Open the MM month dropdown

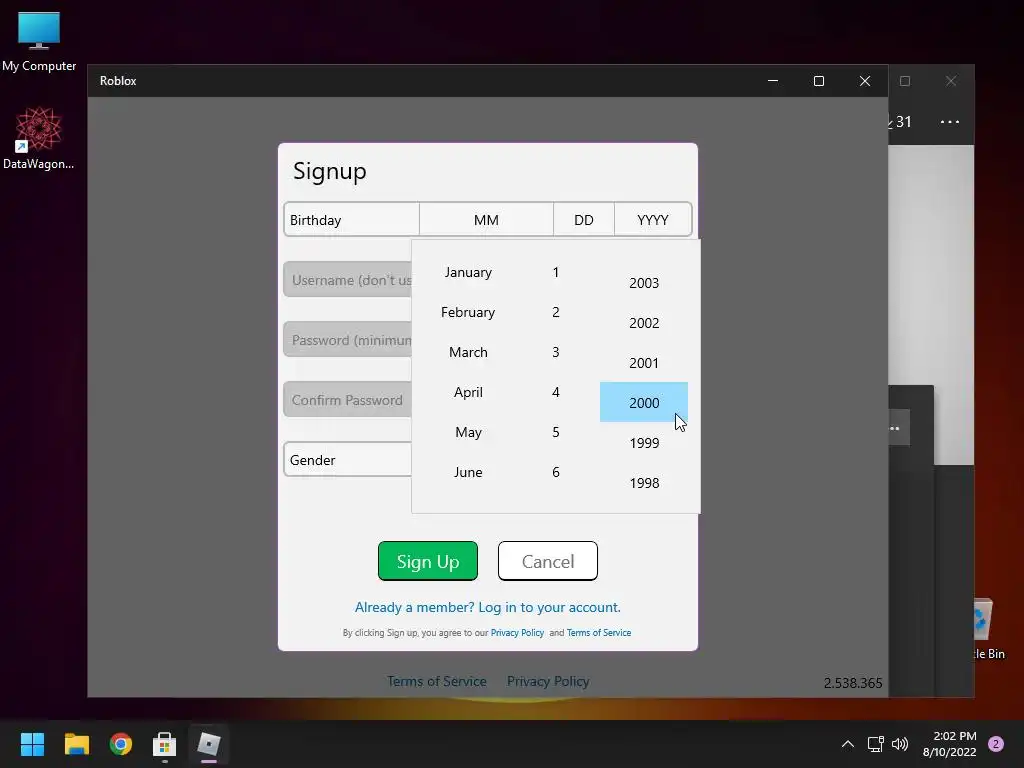pos(486,219)
